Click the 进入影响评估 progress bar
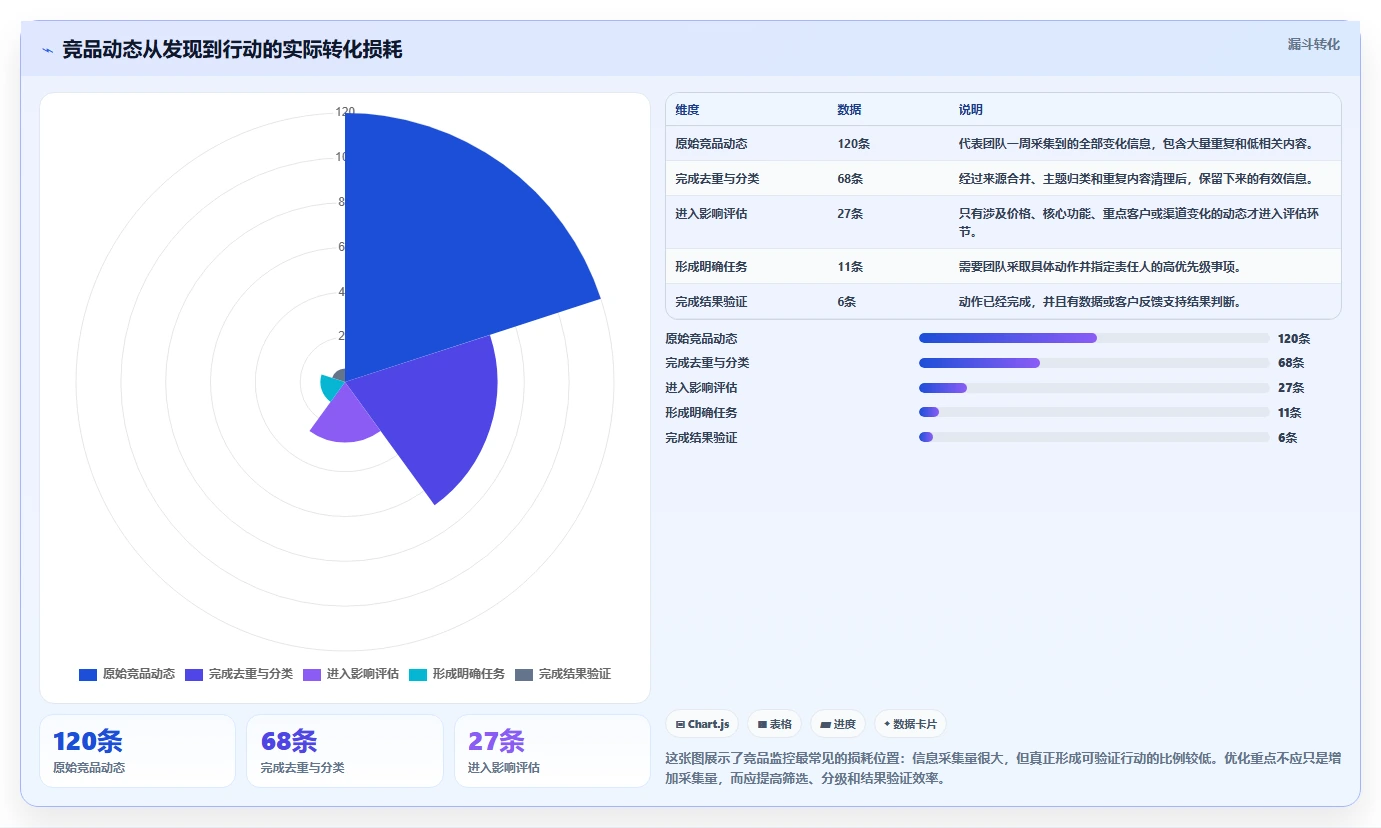Image resolution: width=1381 pixels, height=828 pixels. pyautogui.click(x=1094, y=387)
